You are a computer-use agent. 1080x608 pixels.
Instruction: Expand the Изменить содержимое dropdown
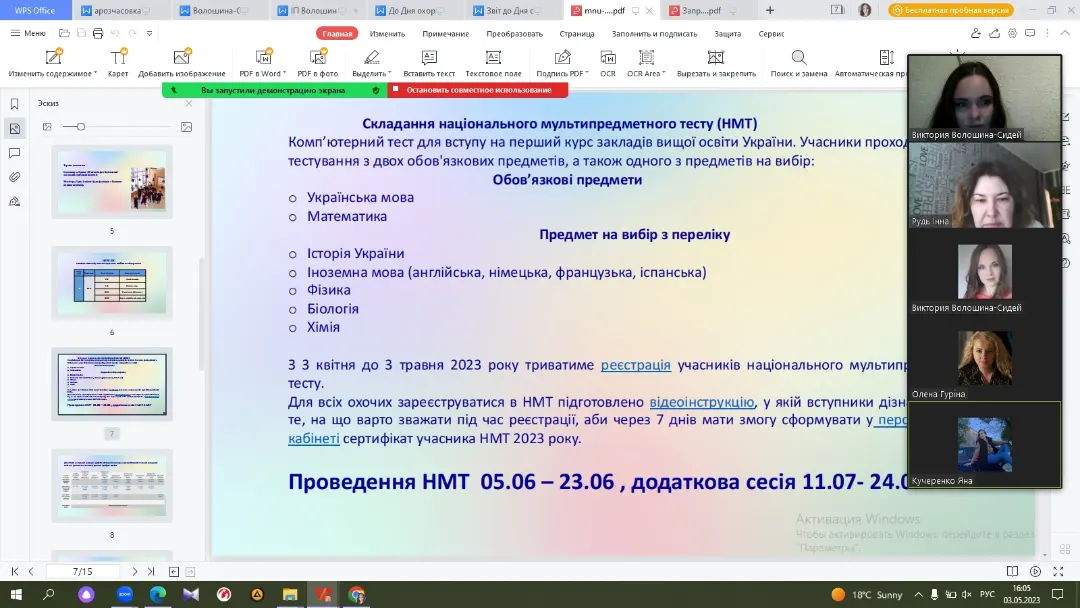coord(95,74)
